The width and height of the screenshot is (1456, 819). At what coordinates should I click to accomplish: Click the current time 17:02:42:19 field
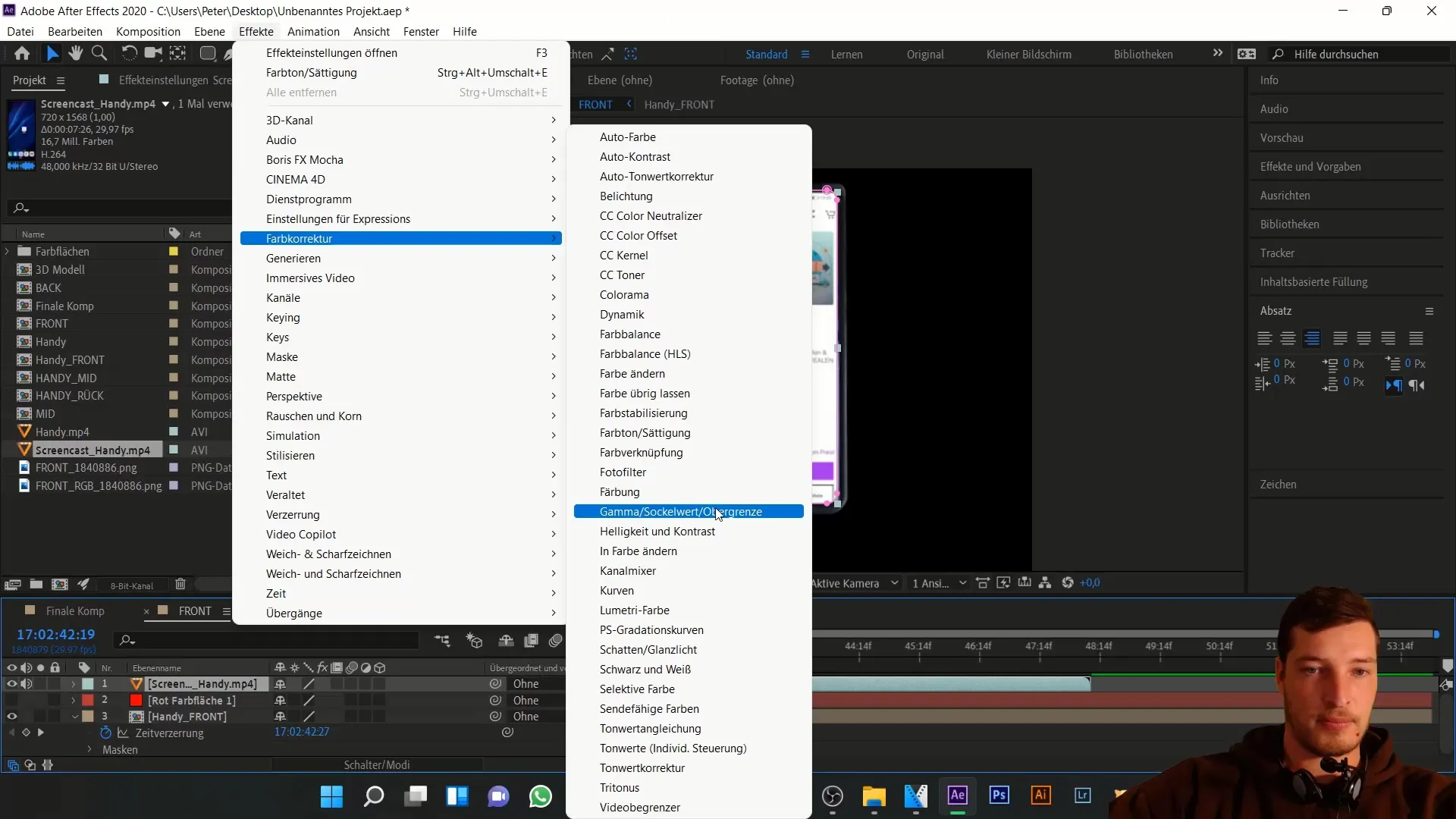(56, 634)
